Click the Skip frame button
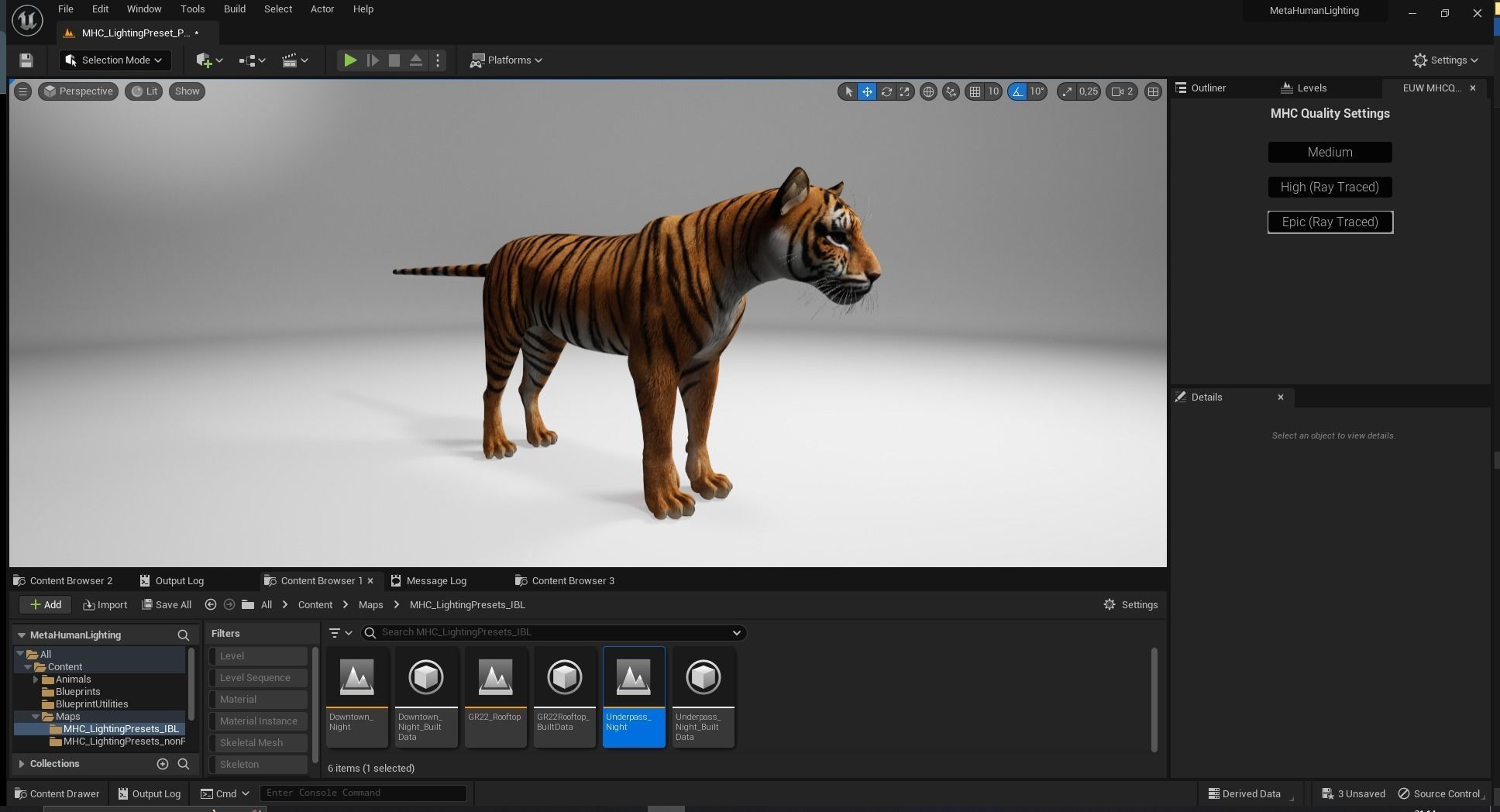Image resolution: width=1500 pixels, height=812 pixels. [x=373, y=60]
